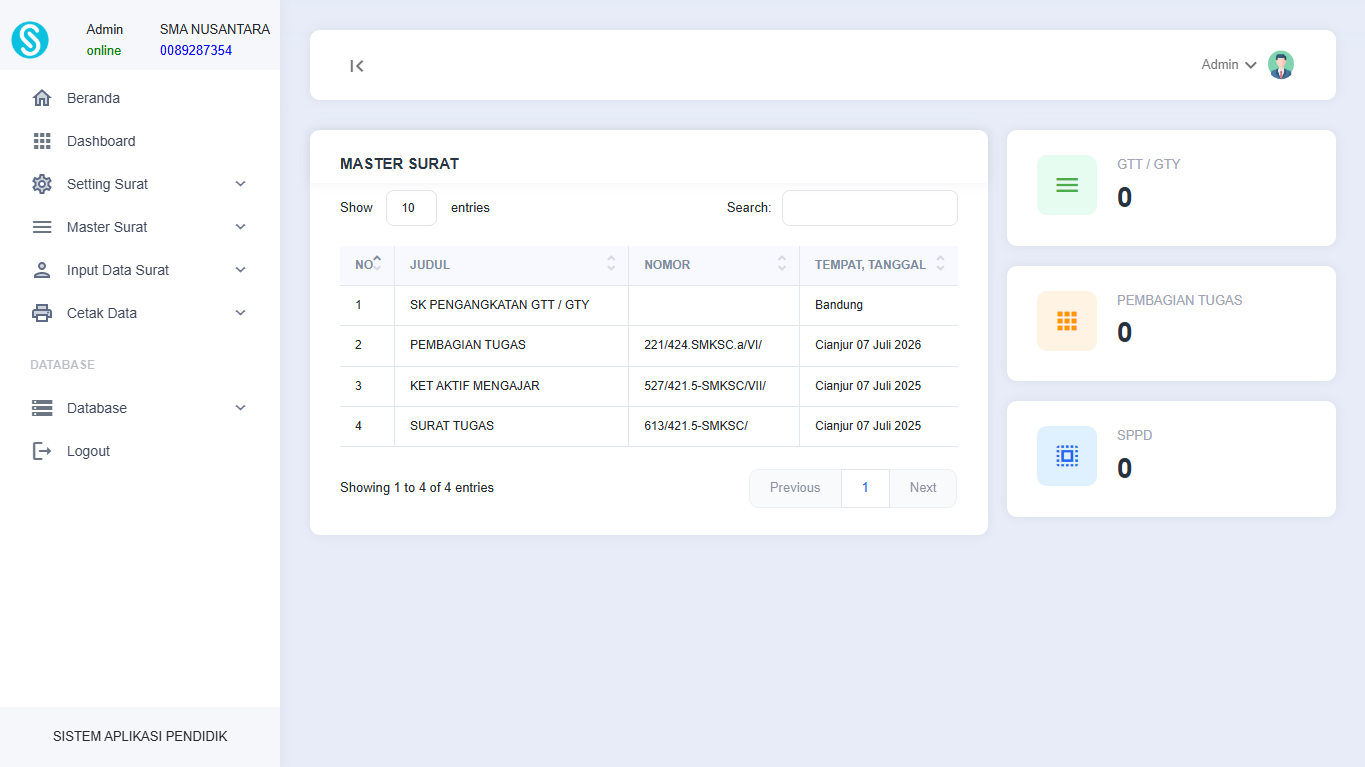The image size is (1365, 767).
Task: Click the Dashboard grid icon
Action: tap(42, 141)
